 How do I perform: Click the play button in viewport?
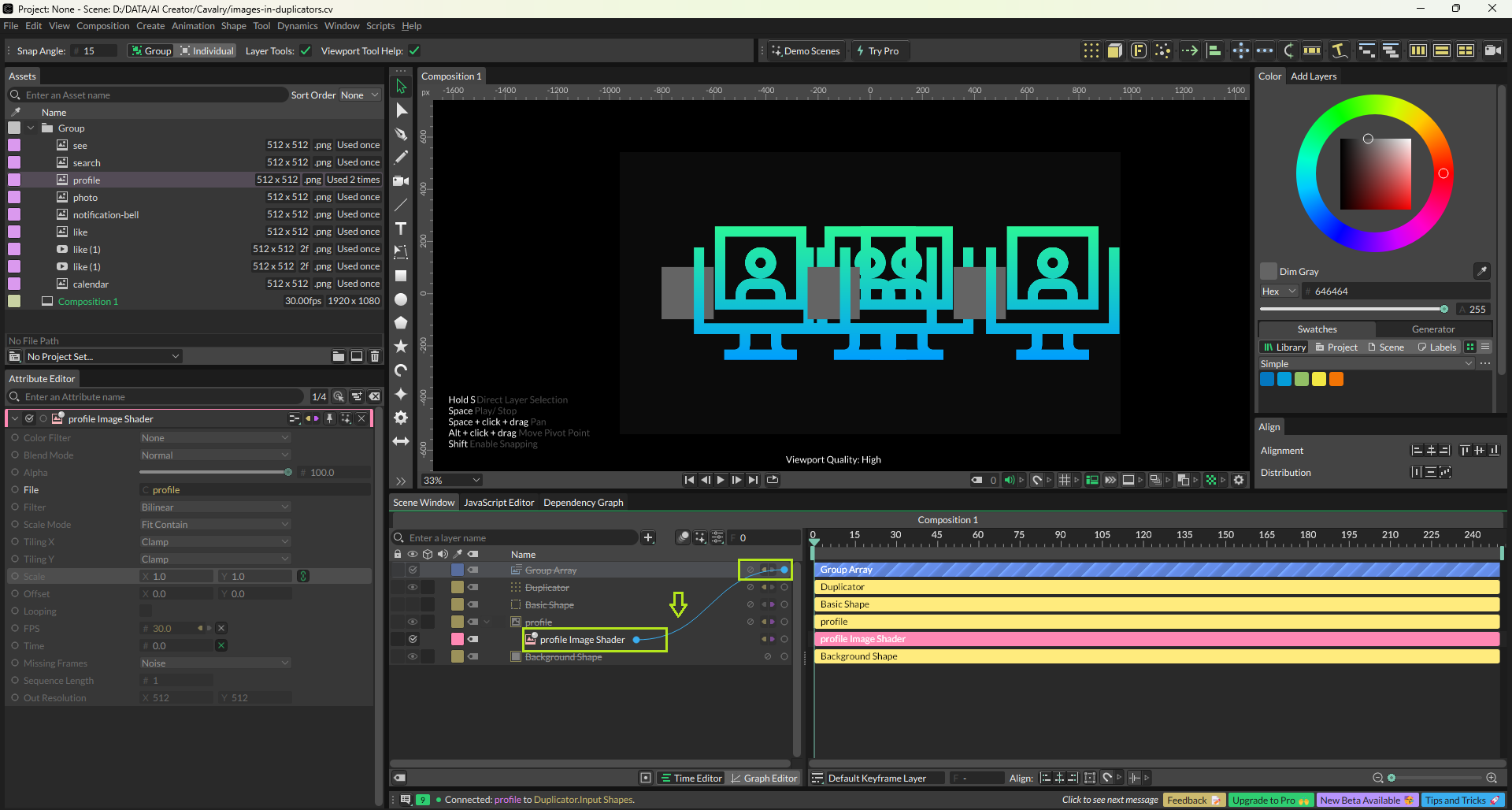721,480
